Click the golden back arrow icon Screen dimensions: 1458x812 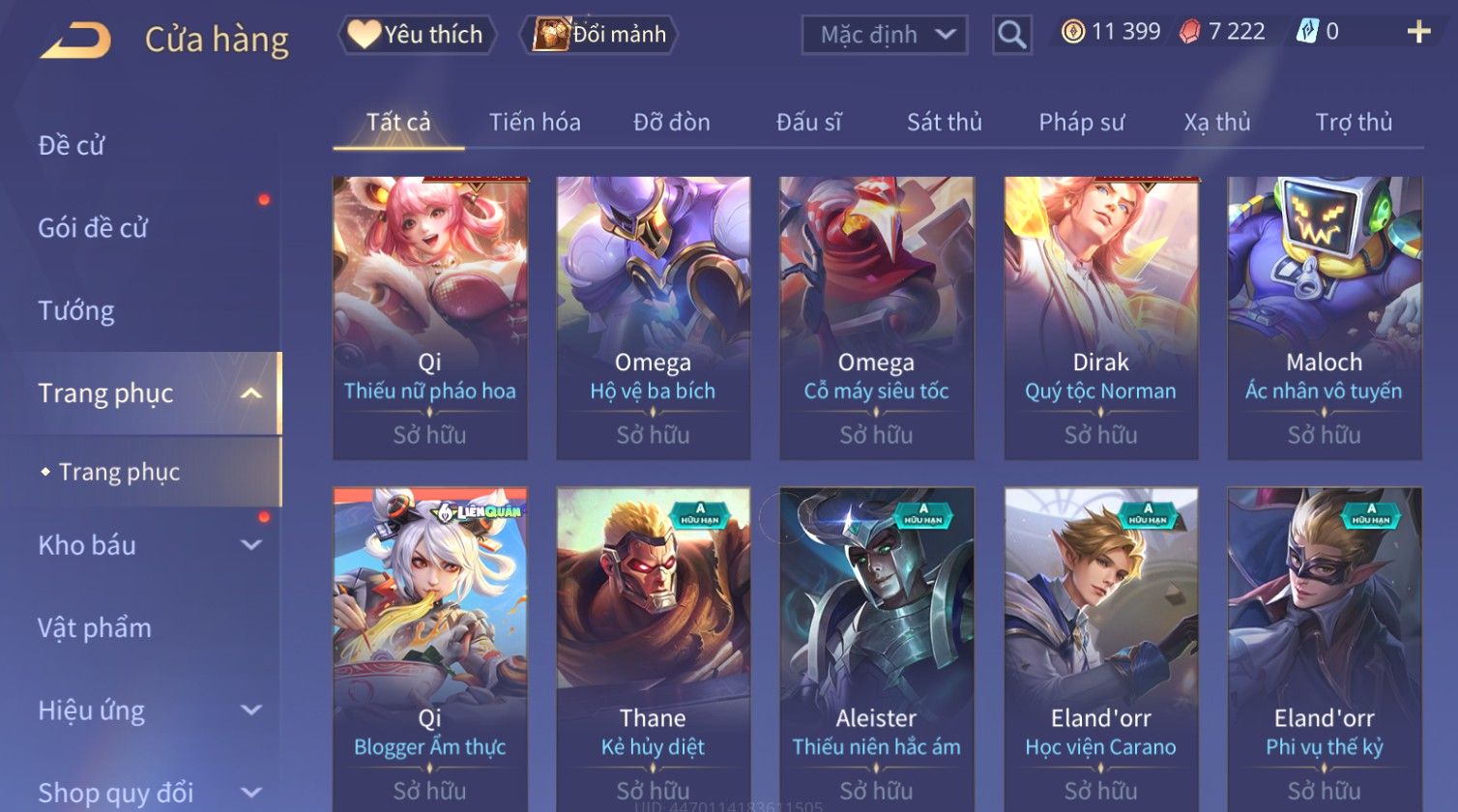click(x=75, y=41)
